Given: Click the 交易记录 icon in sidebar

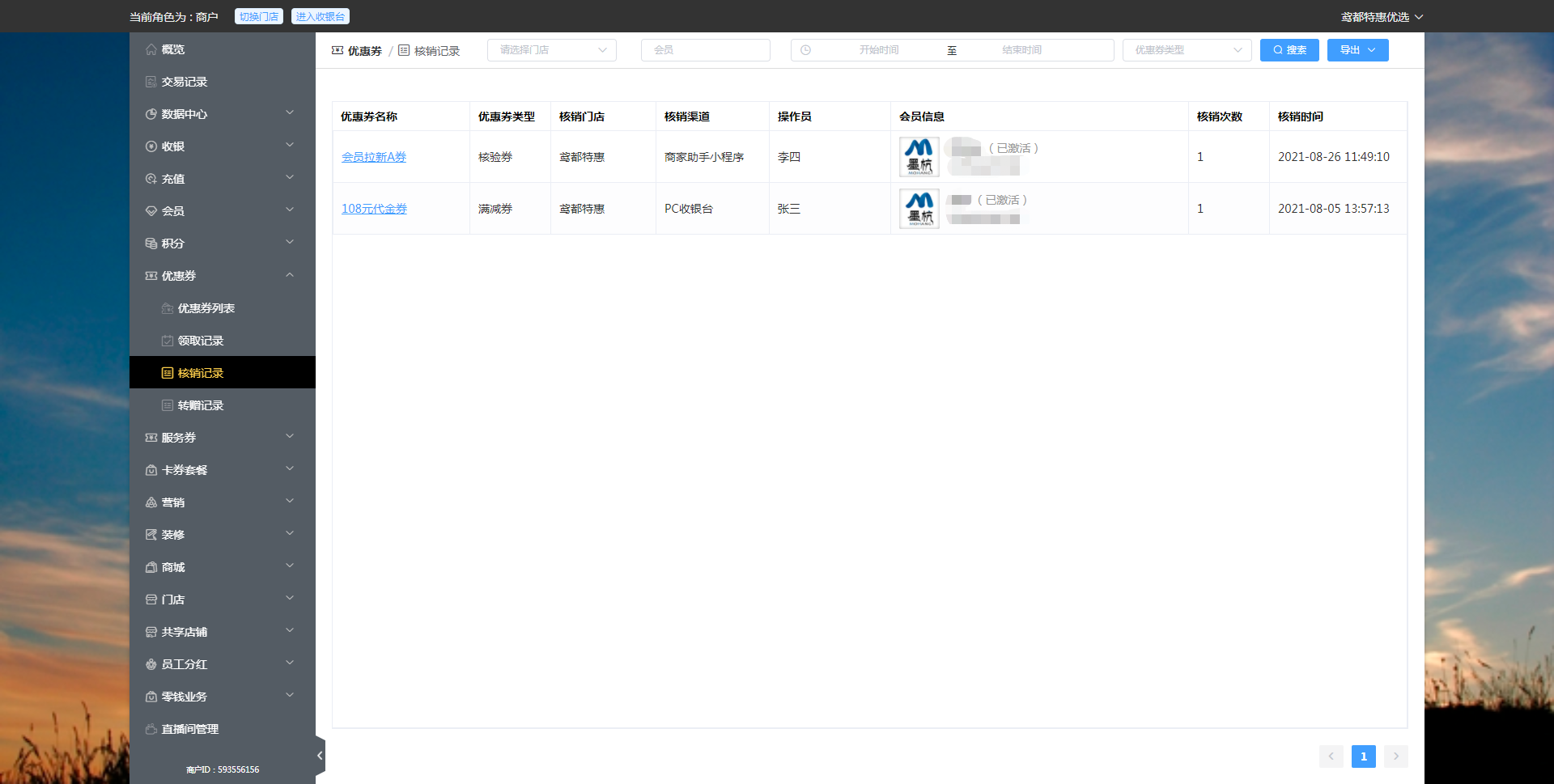Looking at the screenshot, I should pos(151,82).
